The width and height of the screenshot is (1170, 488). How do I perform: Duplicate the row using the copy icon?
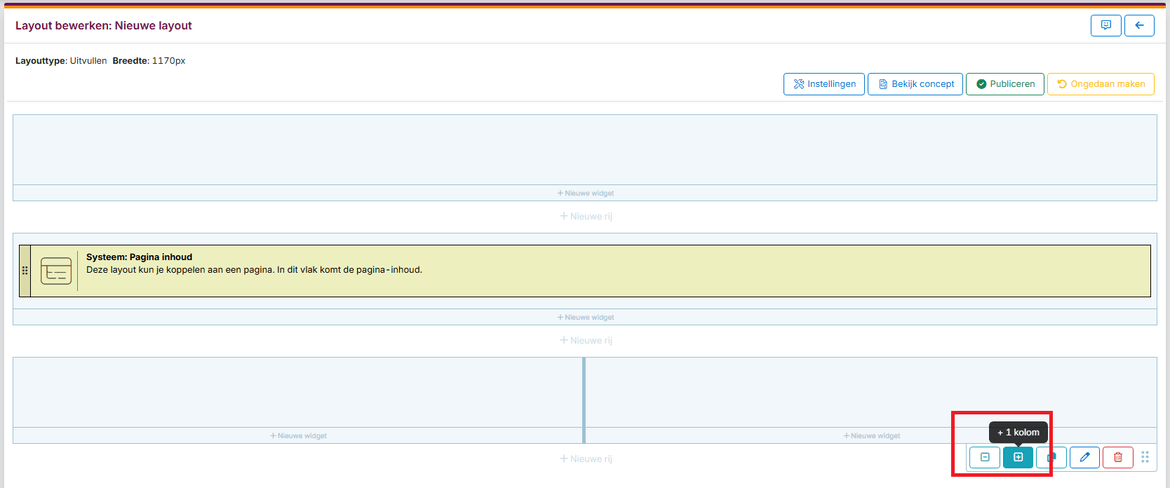tap(1052, 457)
